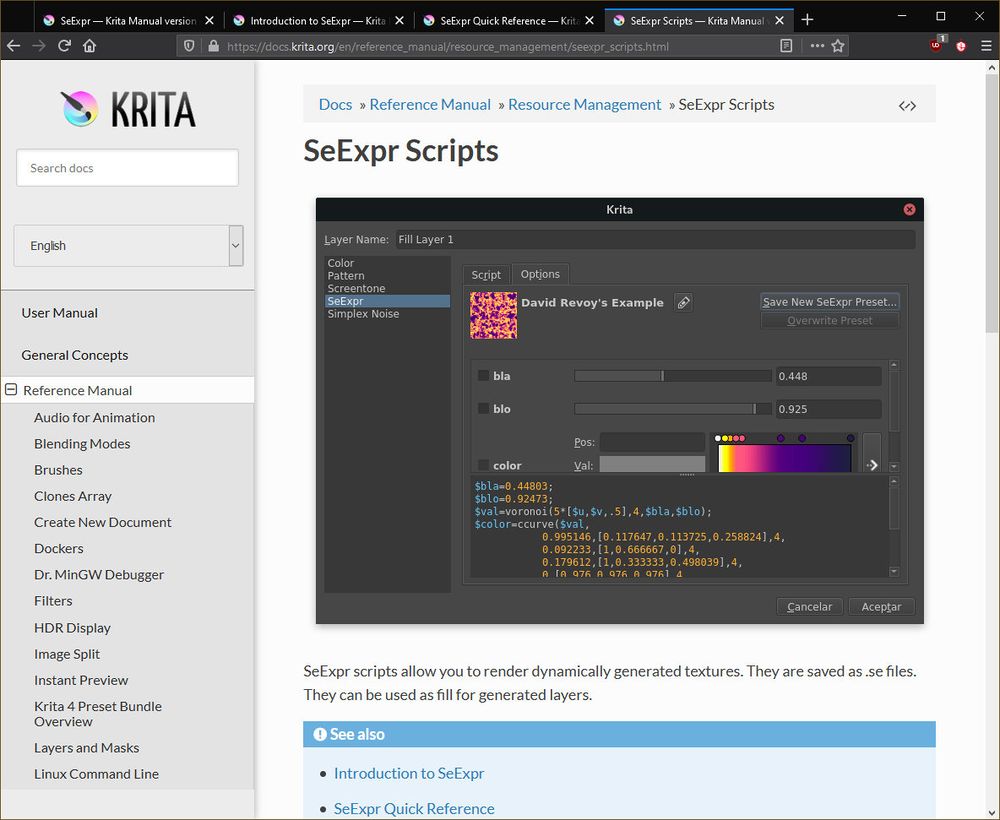Screen dimensions: 1000x820
Task: Click the browser back arrow button
Action: pos(13,45)
